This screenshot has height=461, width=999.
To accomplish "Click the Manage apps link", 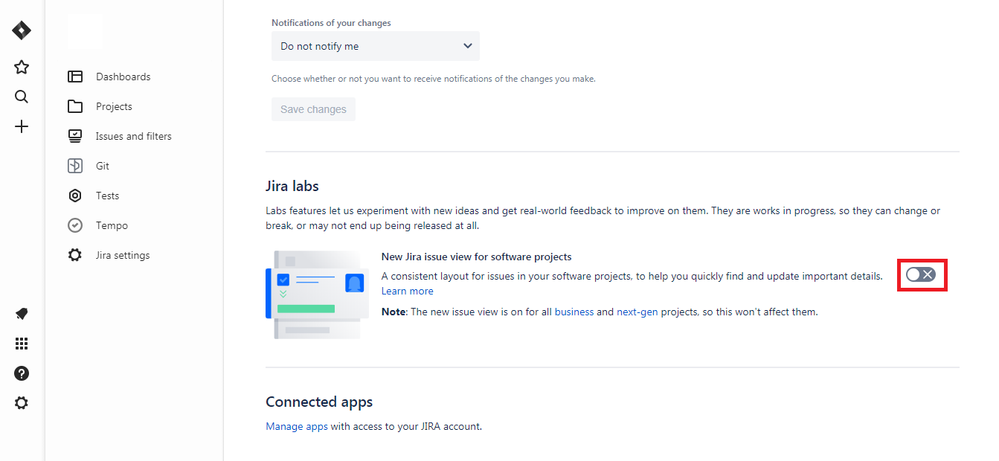I will (297, 426).
